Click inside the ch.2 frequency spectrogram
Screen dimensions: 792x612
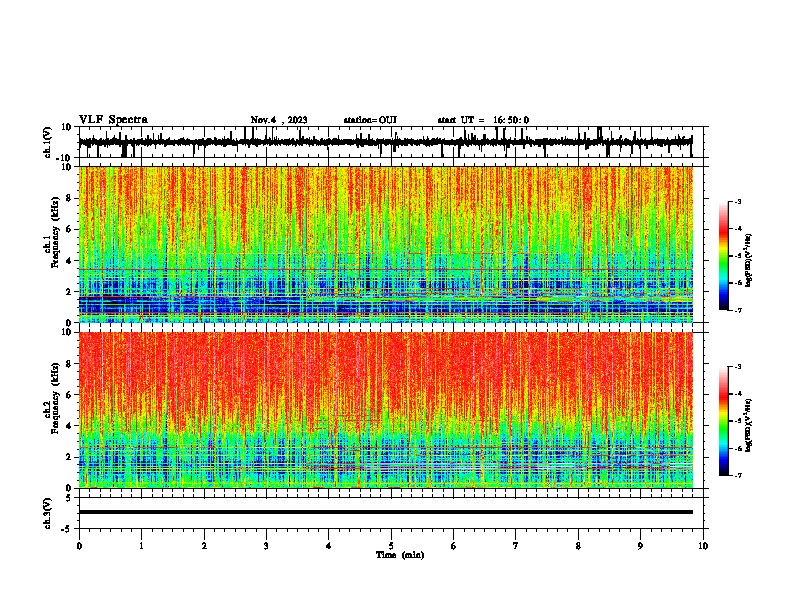386,410
